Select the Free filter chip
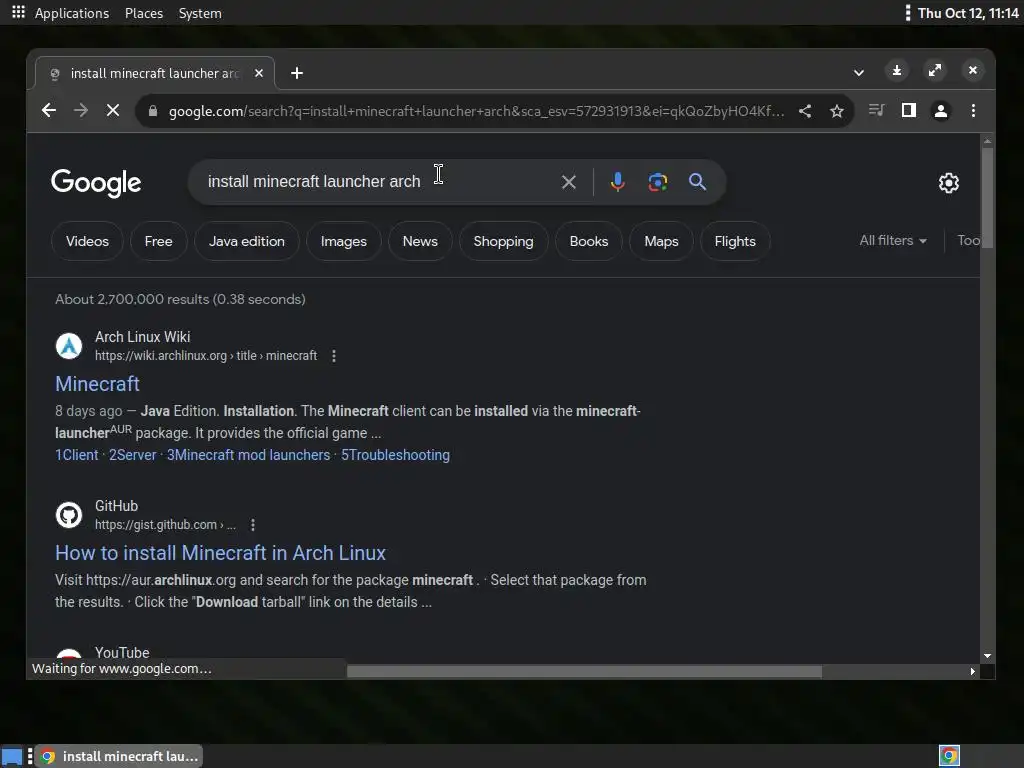Screen dimensions: 1024x768 pyautogui.click(x=159, y=242)
